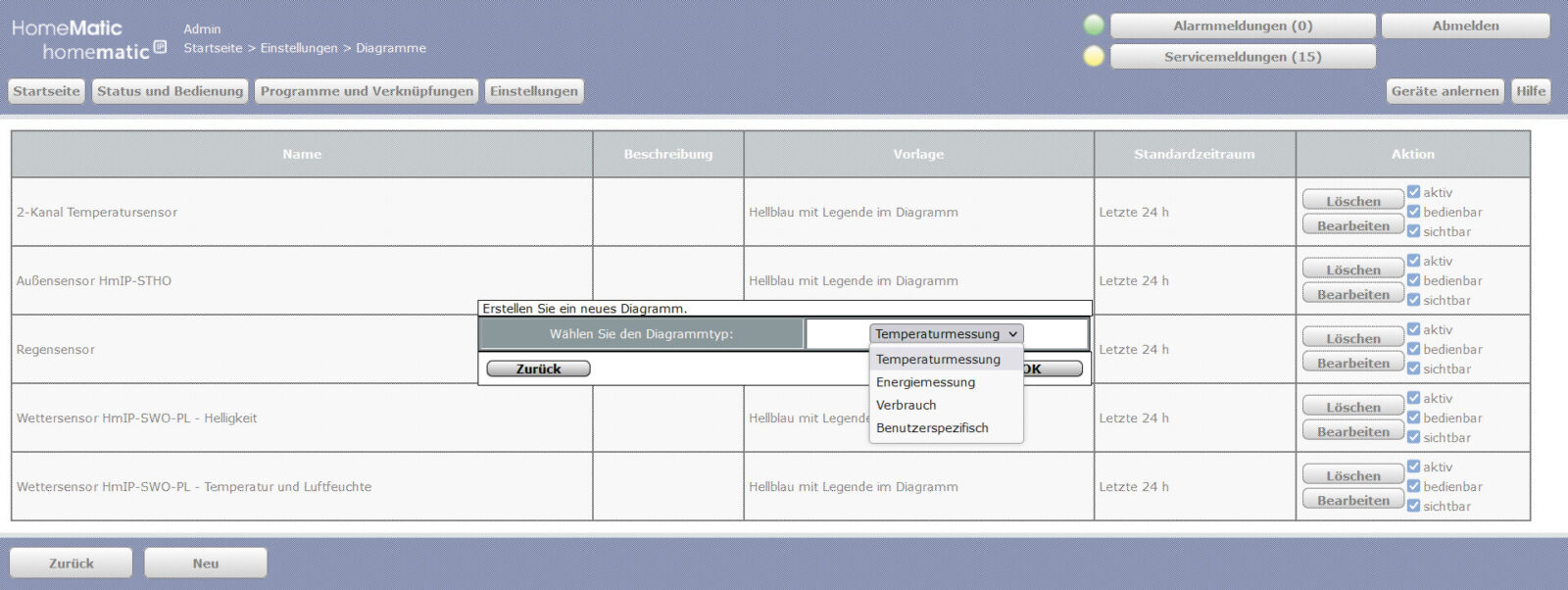This screenshot has width=1568, height=590.
Task: Toggle bedienbar for Temperatur und Luftfeuchte
Action: [x=1413, y=486]
